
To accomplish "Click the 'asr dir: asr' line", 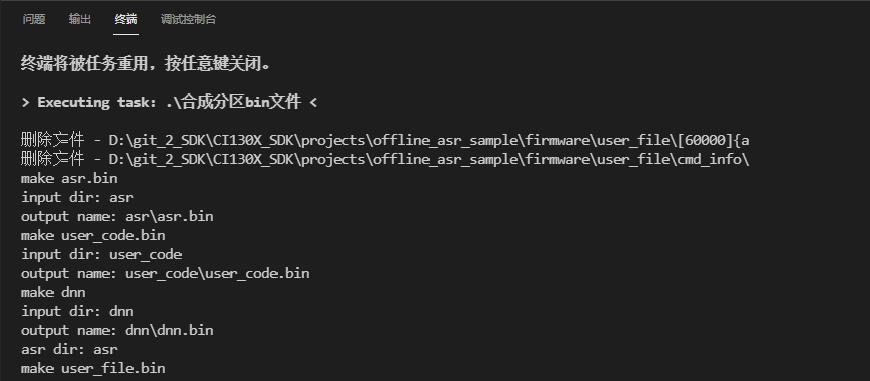I will tap(69, 349).
